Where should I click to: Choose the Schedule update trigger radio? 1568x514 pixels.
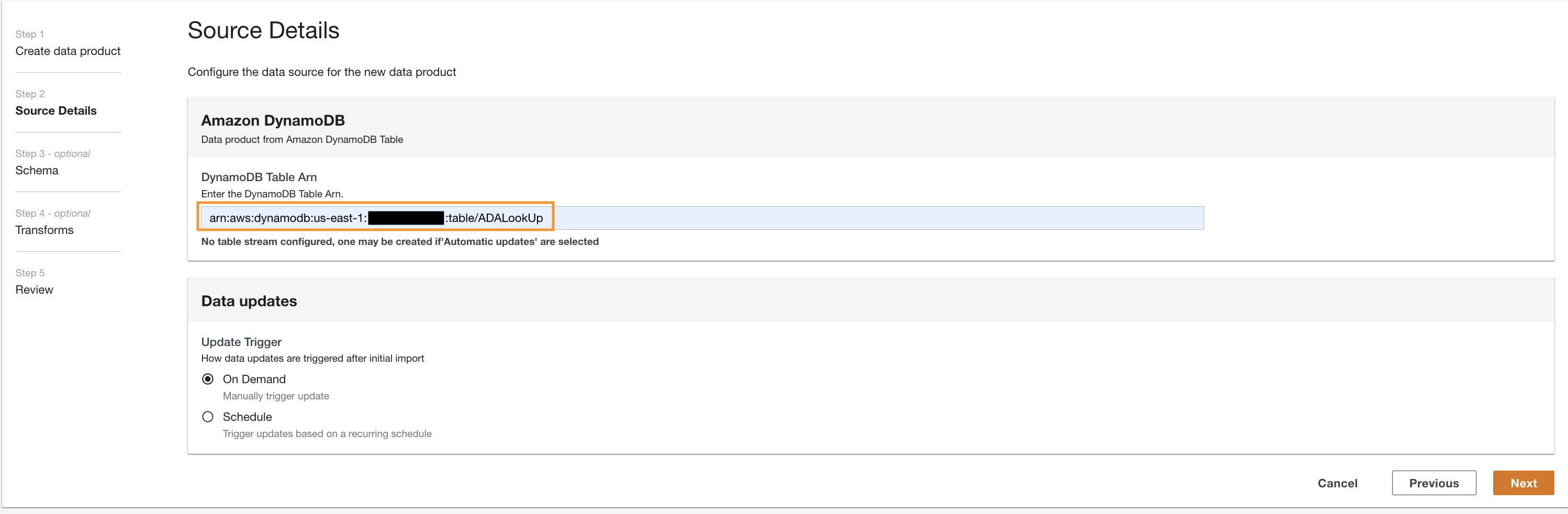[208, 417]
